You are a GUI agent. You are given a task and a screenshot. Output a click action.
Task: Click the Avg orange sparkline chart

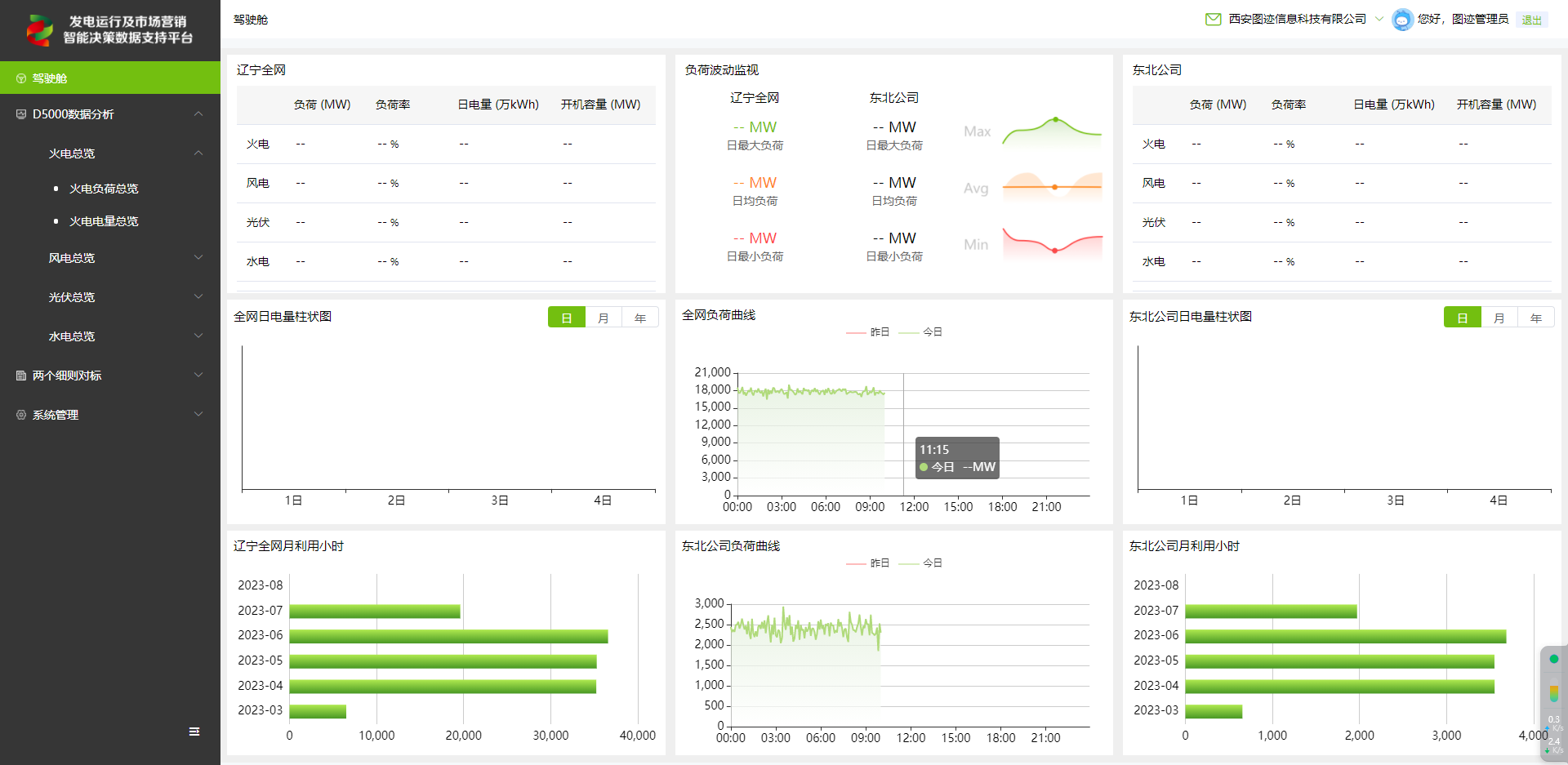(x=1053, y=188)
